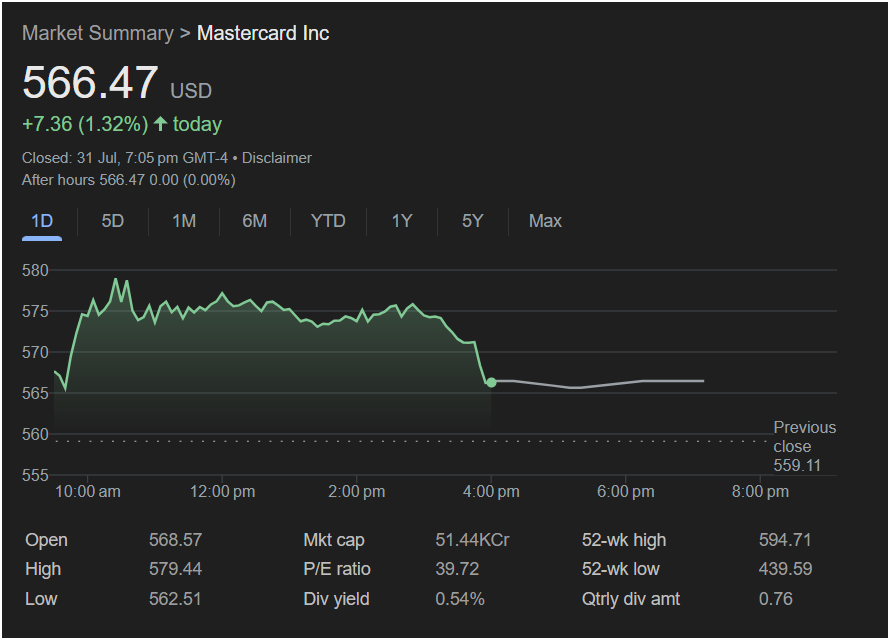The height and width of the screenshot is (640, 890).
Task: Click the Mkt cap value 51.44KCr
Action: [472, 540]
